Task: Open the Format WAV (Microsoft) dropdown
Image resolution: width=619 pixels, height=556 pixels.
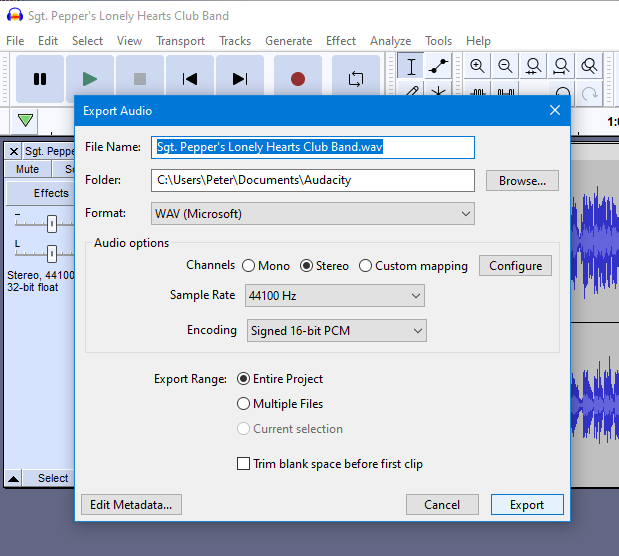Action: click(x=313, y=214)
